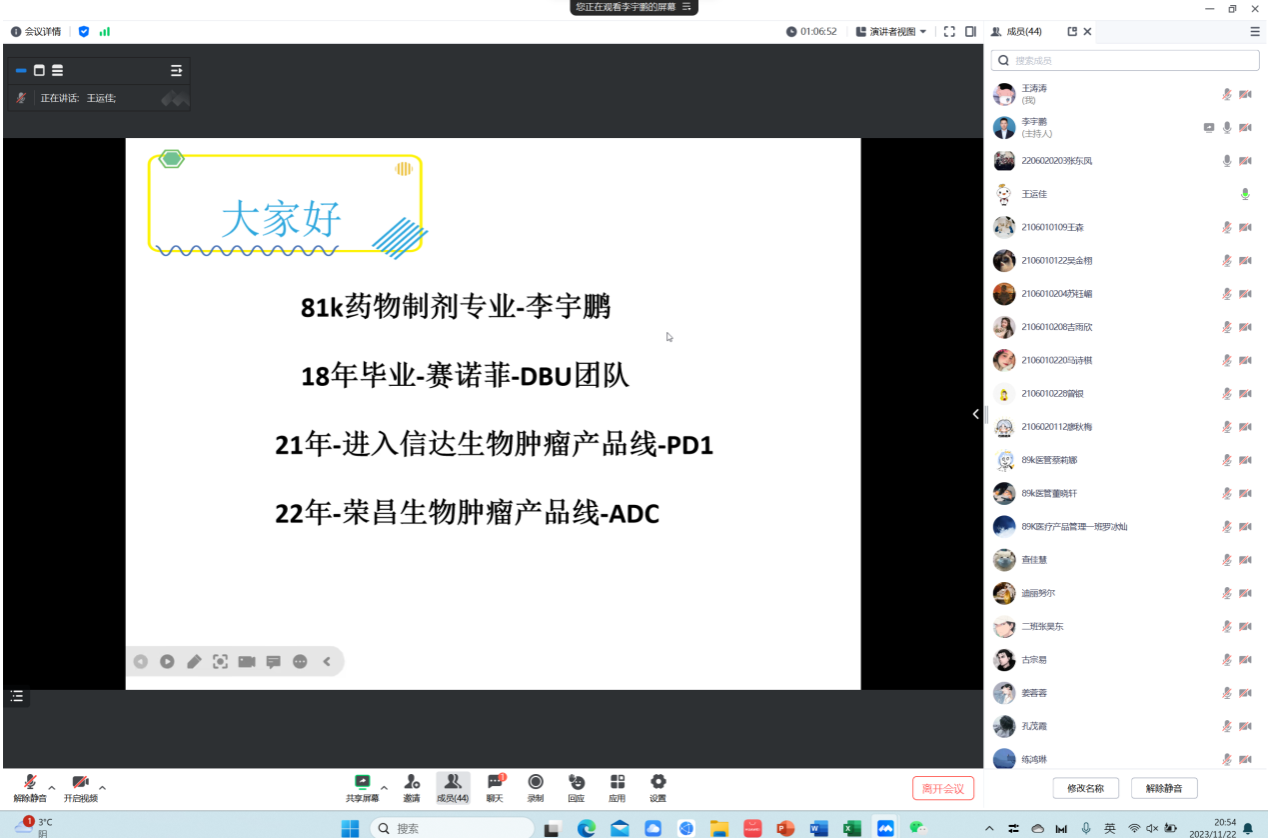The width and height of the screenshot is (1268, 838).
Task: Click the 录制 record icon
Action: (x=535, y=787)
